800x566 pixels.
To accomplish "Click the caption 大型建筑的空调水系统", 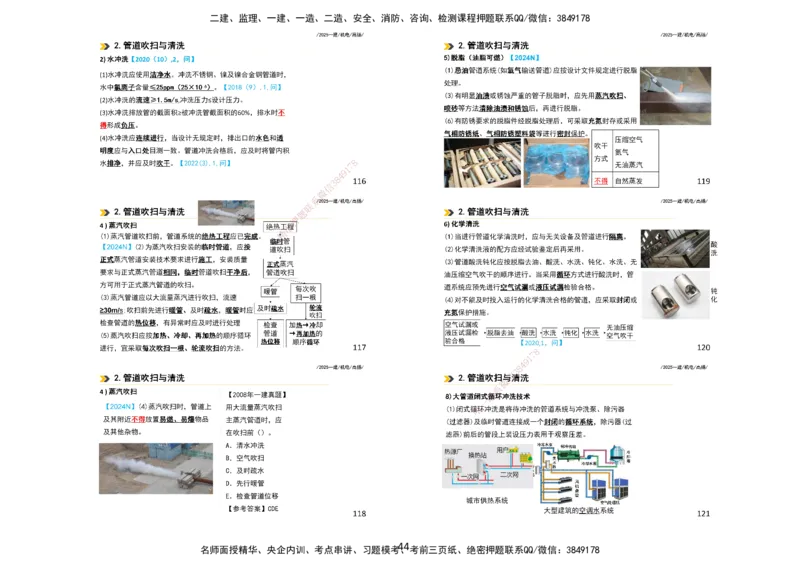I will [x=579, y=510].
